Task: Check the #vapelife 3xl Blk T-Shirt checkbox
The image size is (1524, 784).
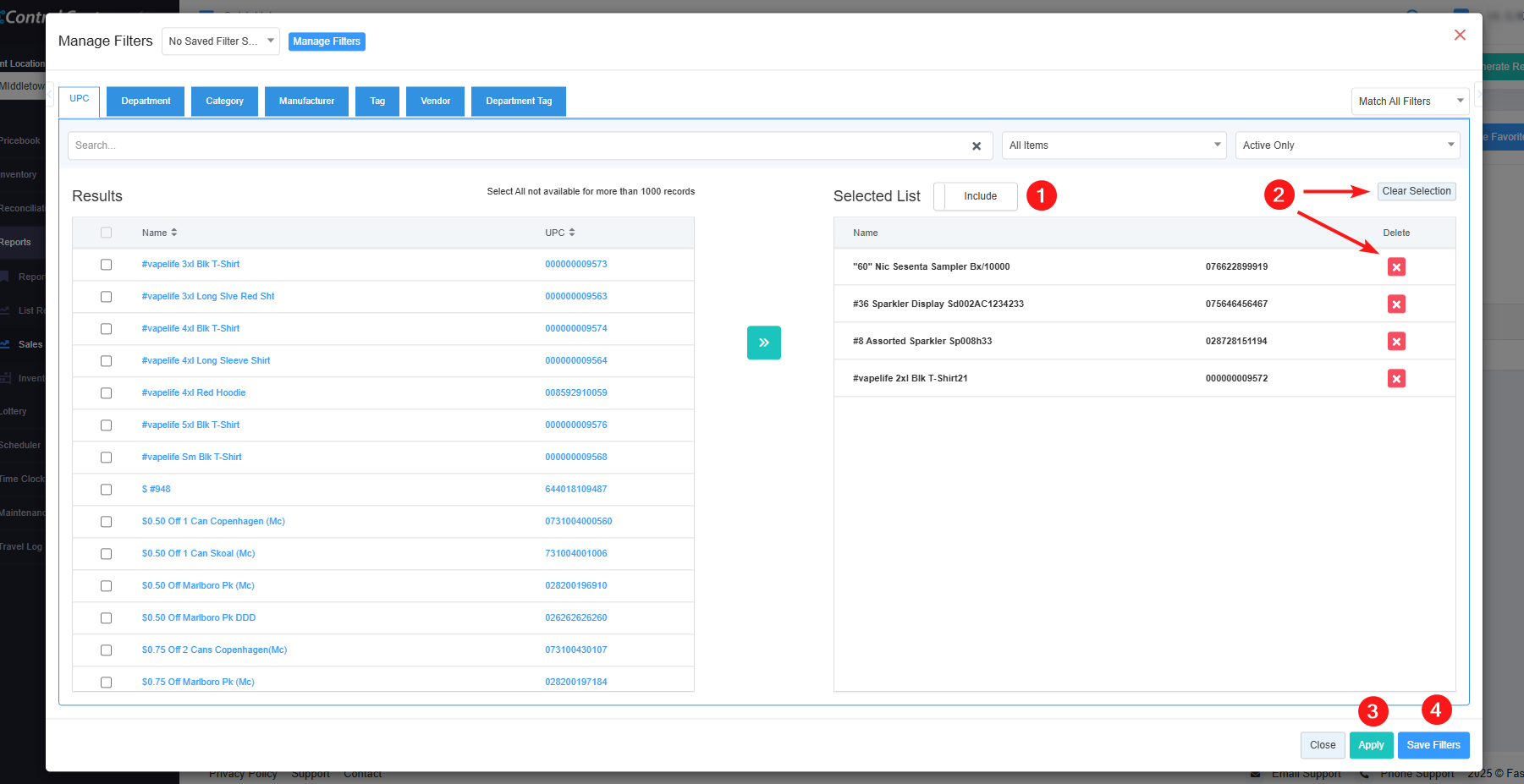Action: 106,265
